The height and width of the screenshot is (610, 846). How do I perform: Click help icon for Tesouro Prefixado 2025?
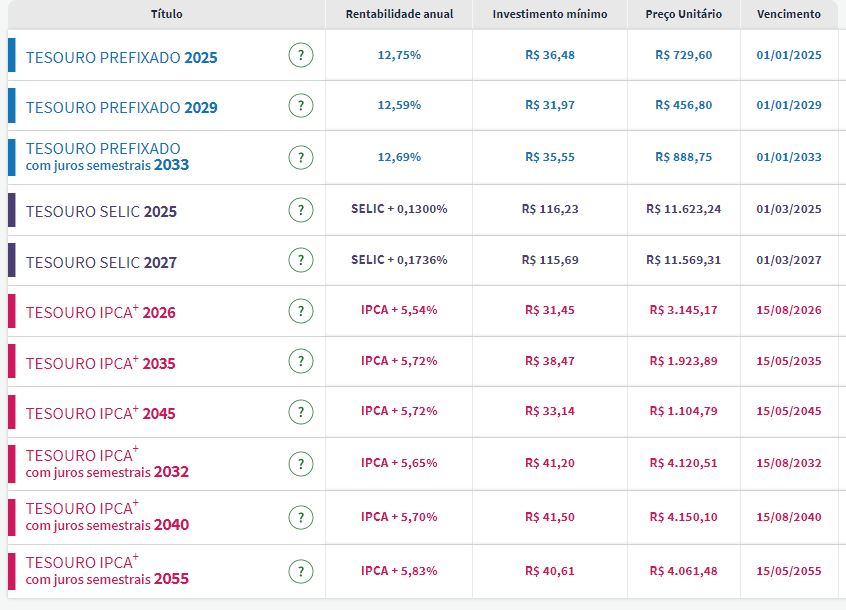(300, 55)
